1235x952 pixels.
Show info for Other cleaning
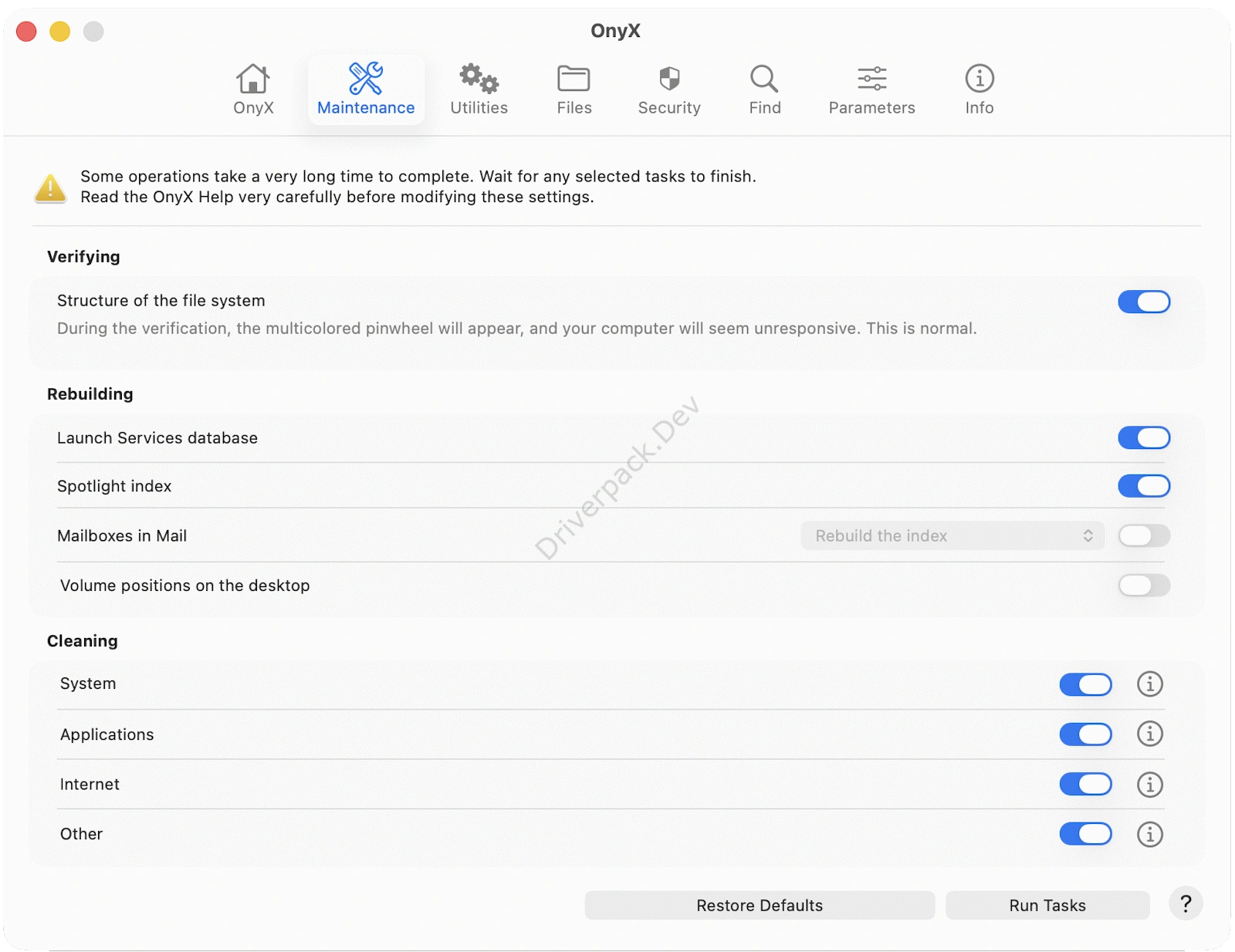(x=1149, y=834)
